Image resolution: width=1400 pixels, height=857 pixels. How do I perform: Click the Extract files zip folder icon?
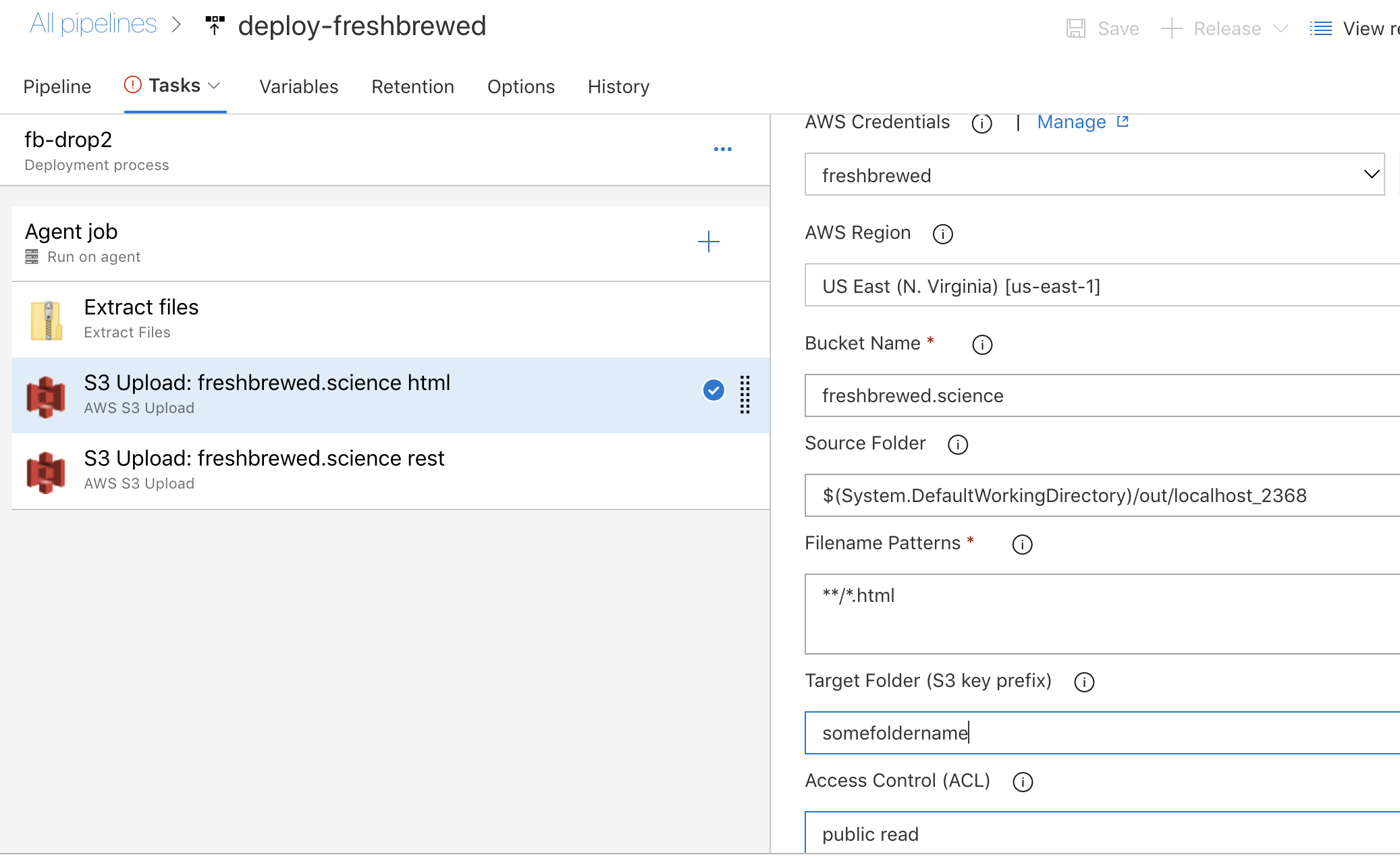pos(46,320)
